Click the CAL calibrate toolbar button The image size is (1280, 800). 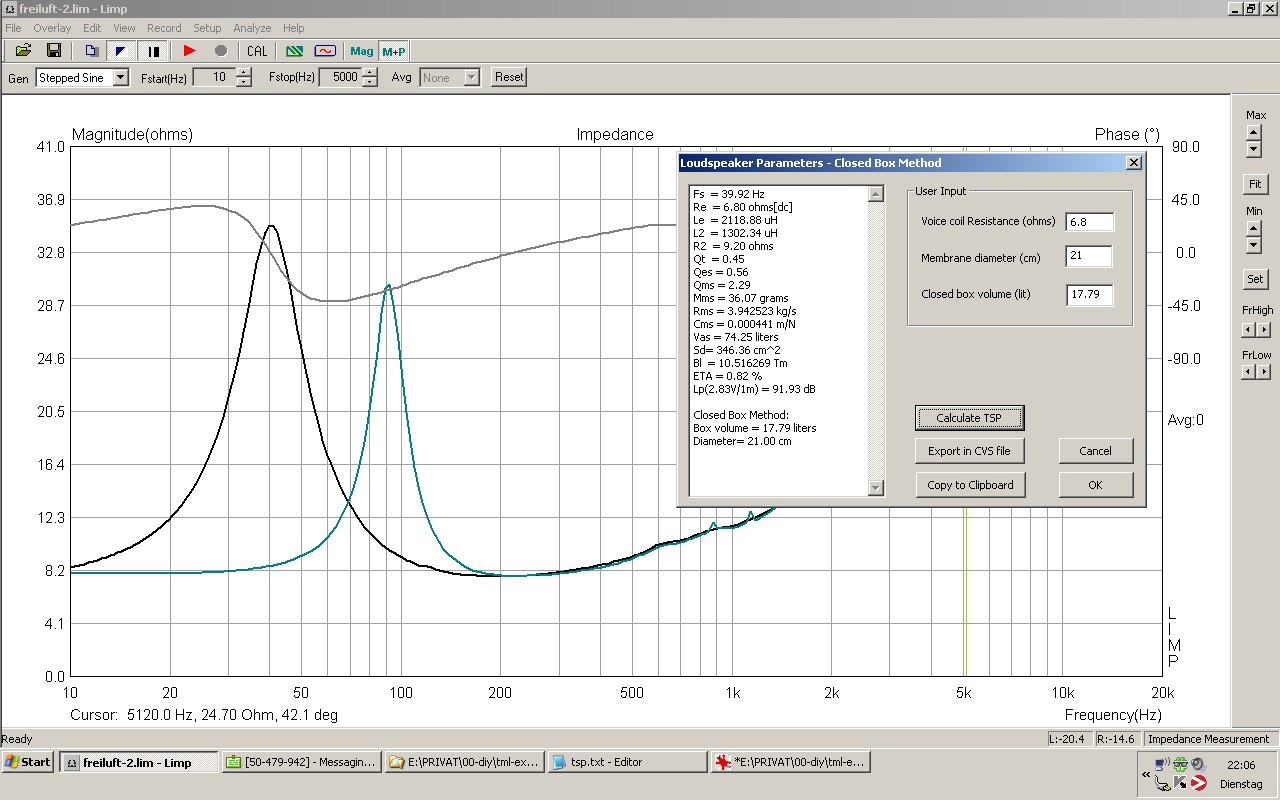[257, 51]
